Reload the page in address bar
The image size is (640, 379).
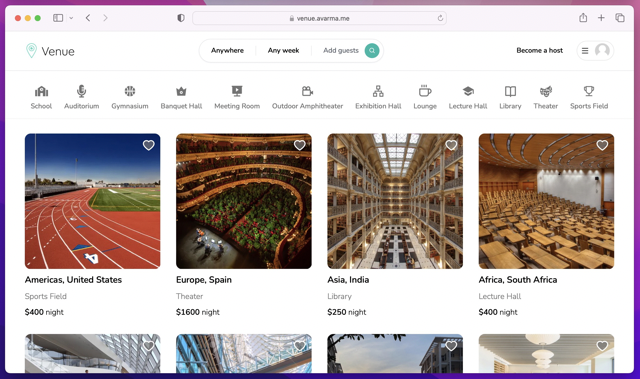coord(440,18)
